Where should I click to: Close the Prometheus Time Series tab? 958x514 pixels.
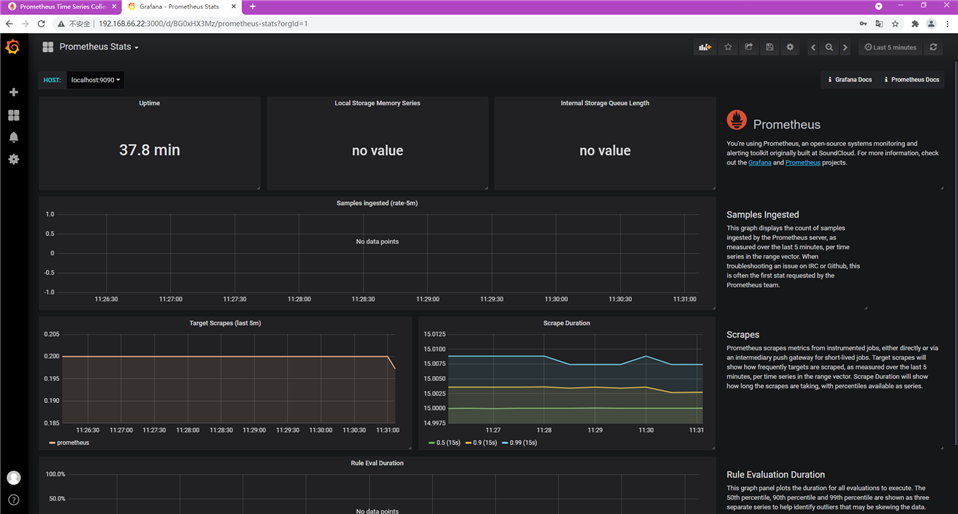click(114, 7)
